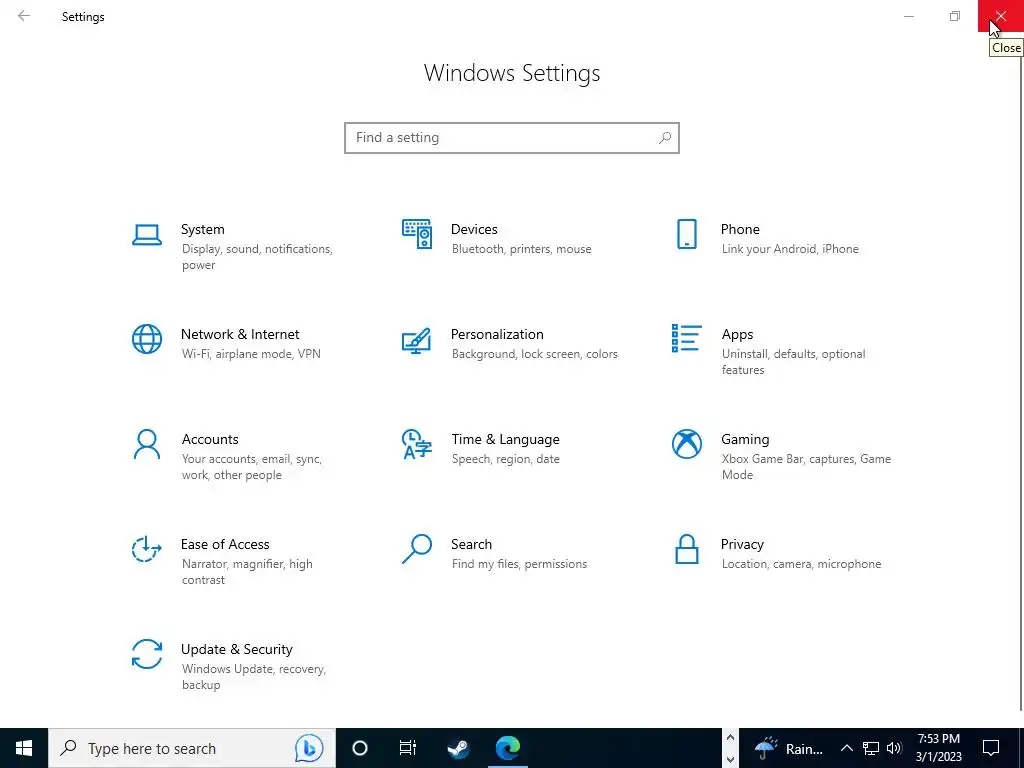The image size is (1024, 768).
Task: Restore down the Settings window
Action: [x=955, y=16]
